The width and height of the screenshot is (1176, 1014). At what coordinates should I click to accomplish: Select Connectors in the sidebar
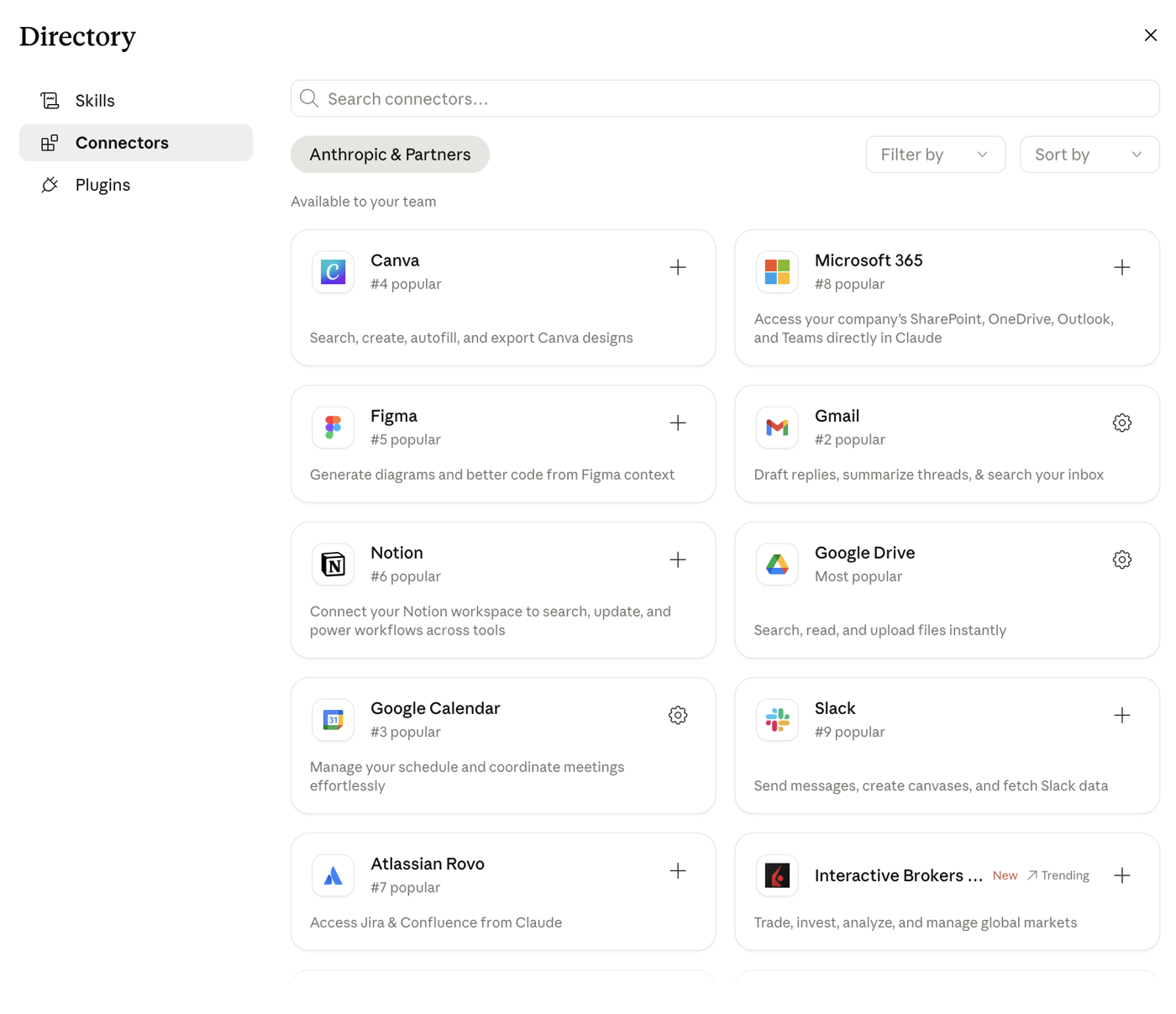click(136, 143)
